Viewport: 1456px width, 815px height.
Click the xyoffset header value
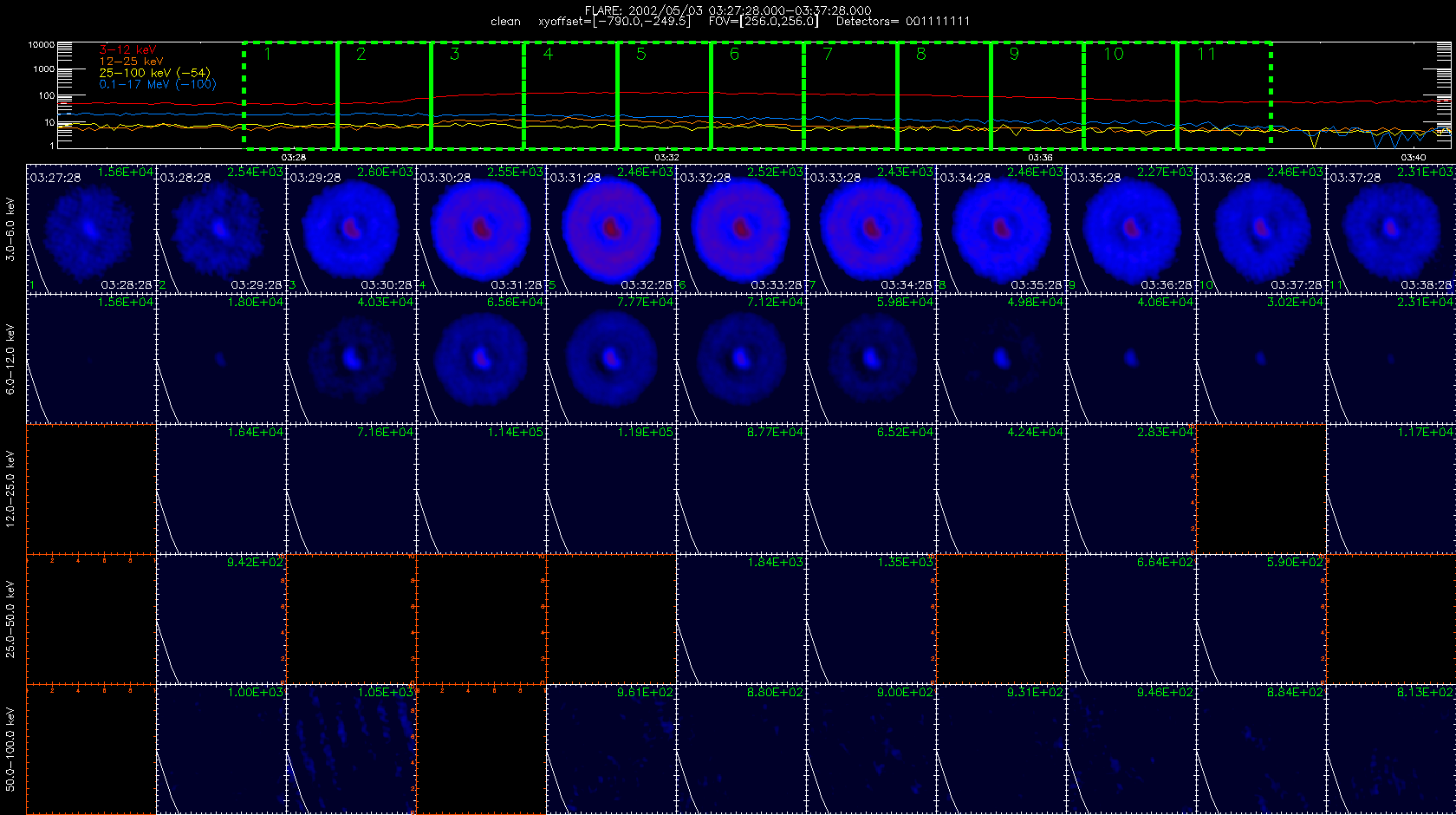(x=614, y=21)
